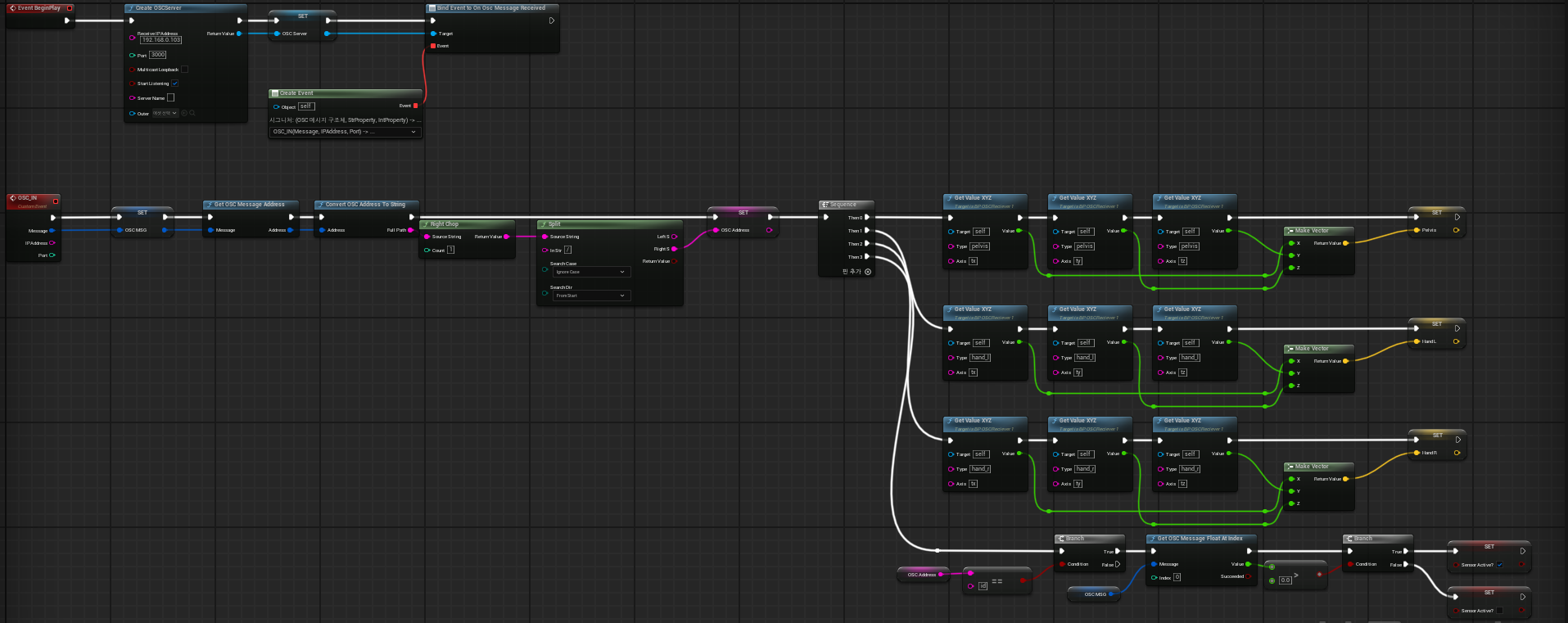The width and height of the screenshot is (1568, 623).
Task: Select the Get OSC Message Float At Index title
Action: pos(1200,539)
